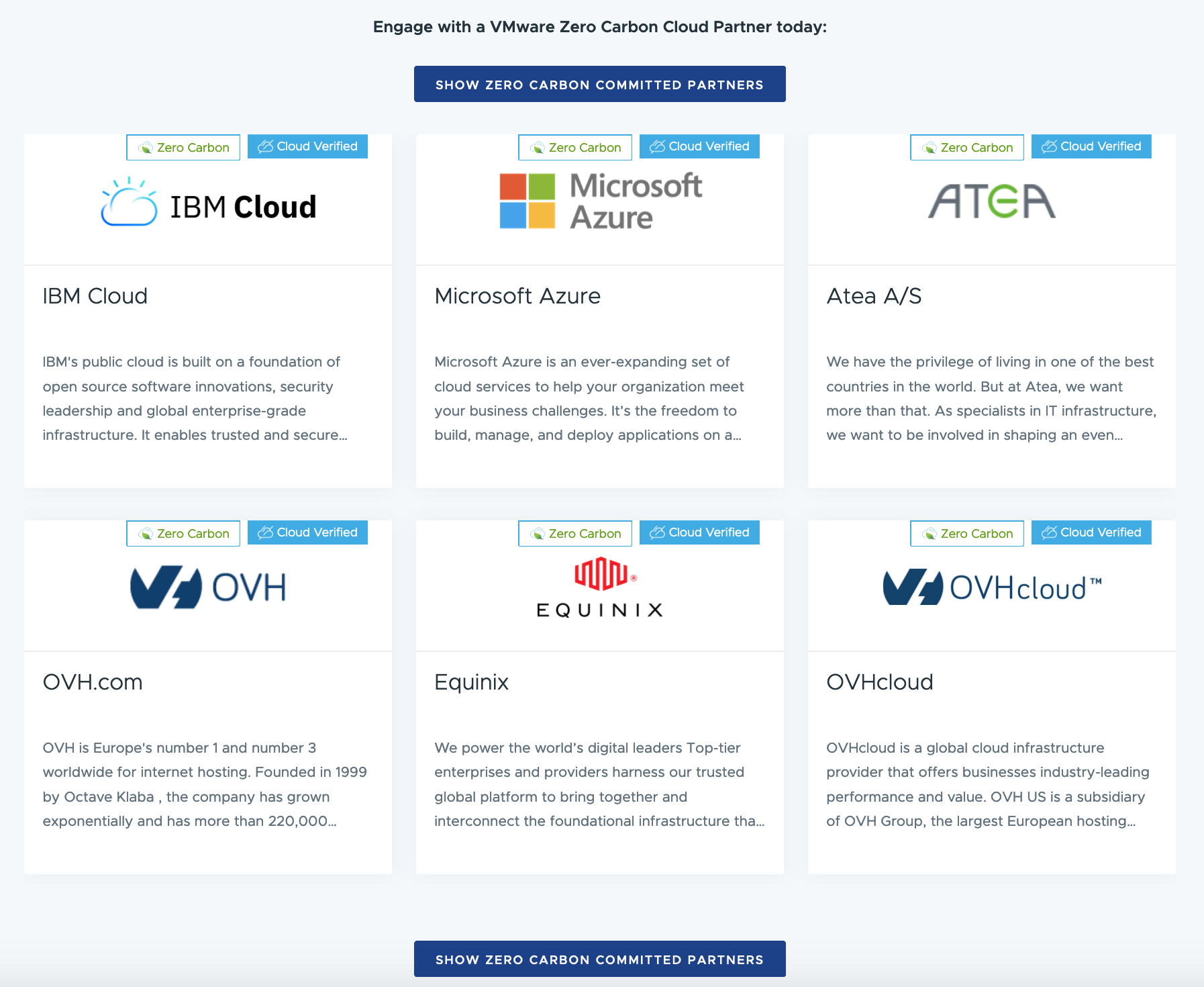This screenshot has width=1204, height=987.
Task: Open the Microsoft Azure partner title
Action: pos(517,296)
